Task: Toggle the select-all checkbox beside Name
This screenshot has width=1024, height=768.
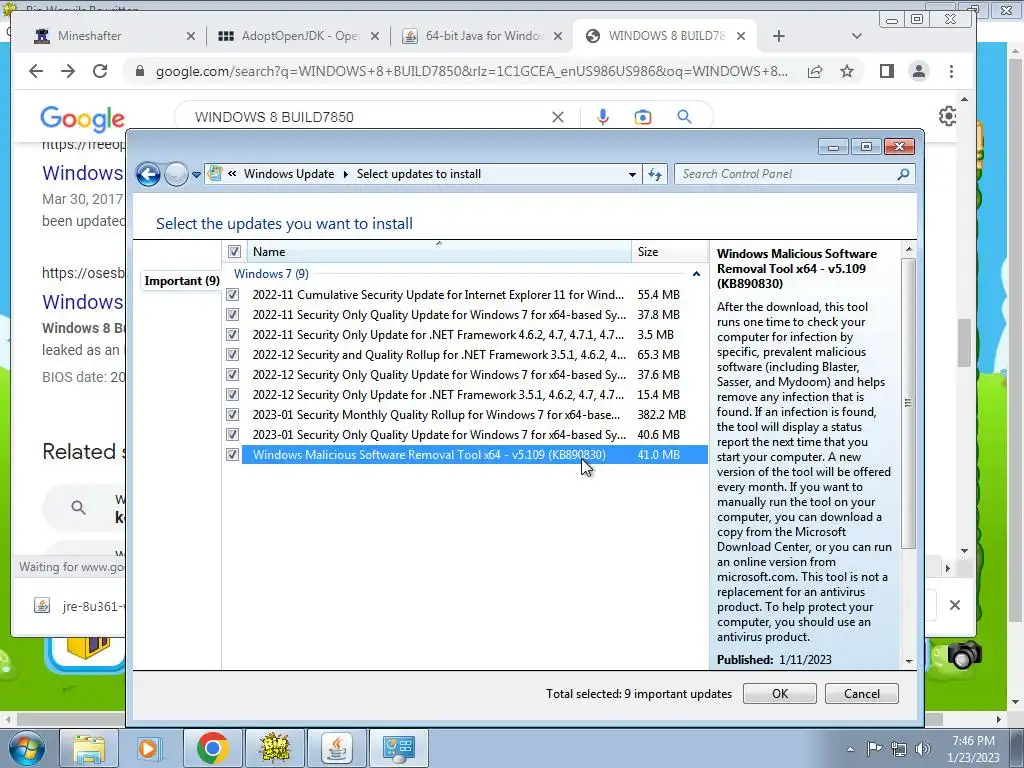Action: click(234, 251)
